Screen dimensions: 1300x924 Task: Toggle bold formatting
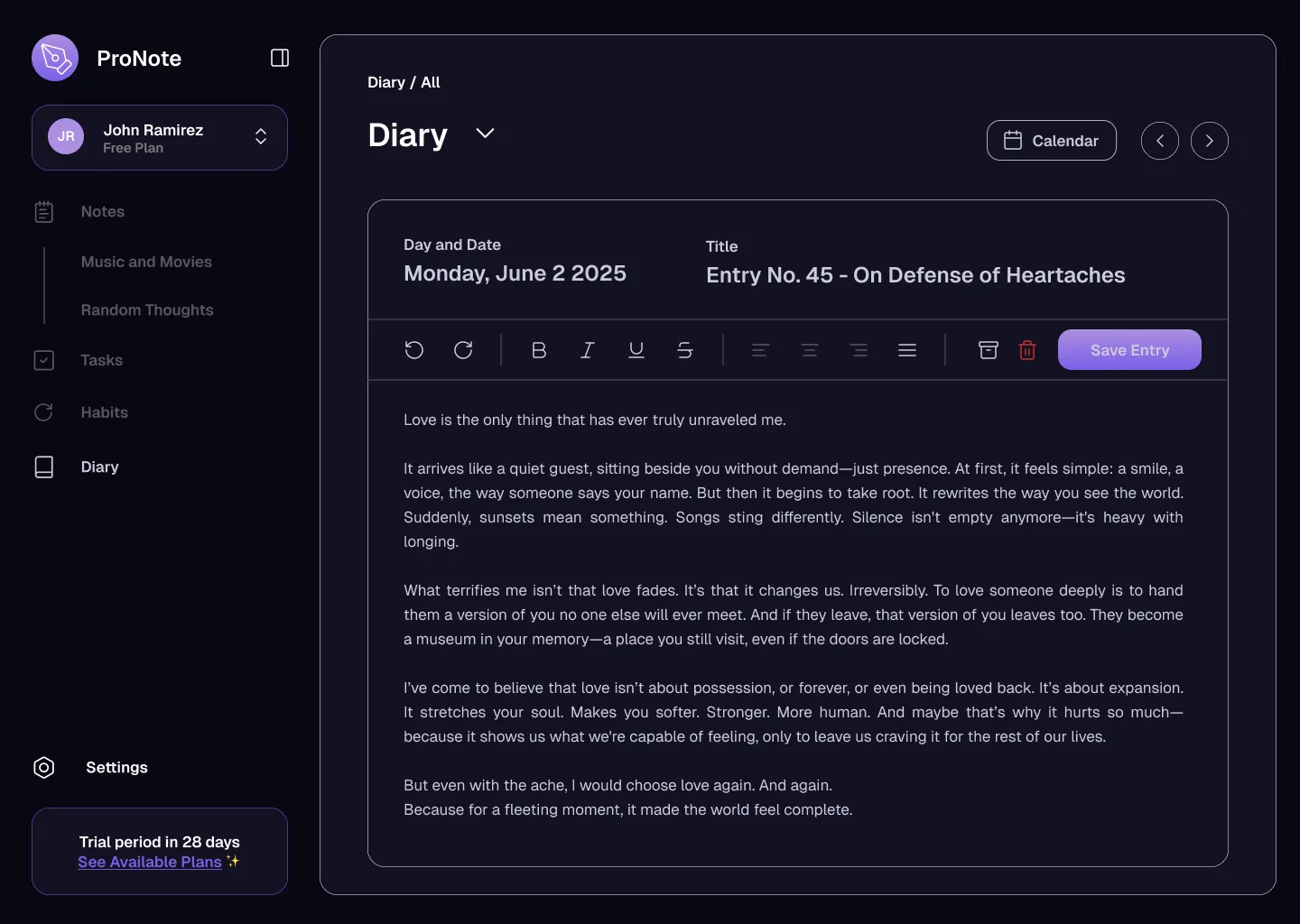point(539,350)
